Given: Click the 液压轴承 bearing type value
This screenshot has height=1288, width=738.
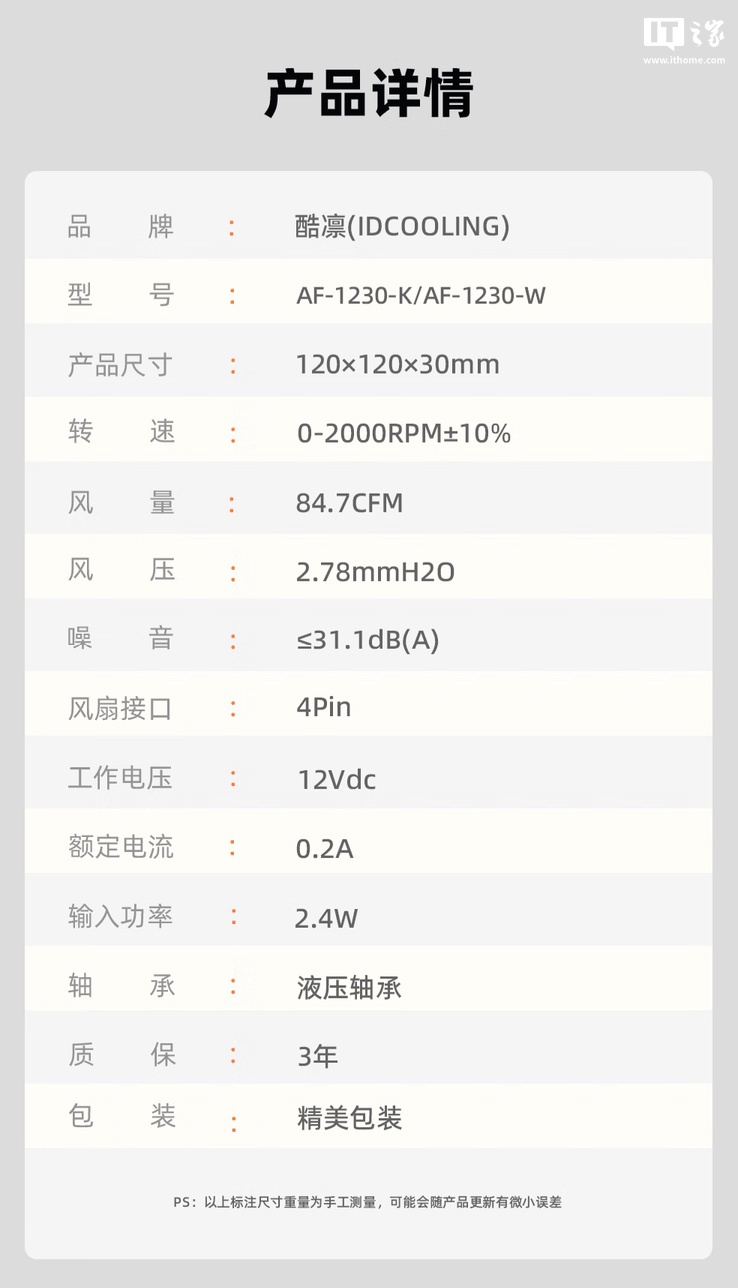Looking at the screenshot, I should tap(349, 988).
